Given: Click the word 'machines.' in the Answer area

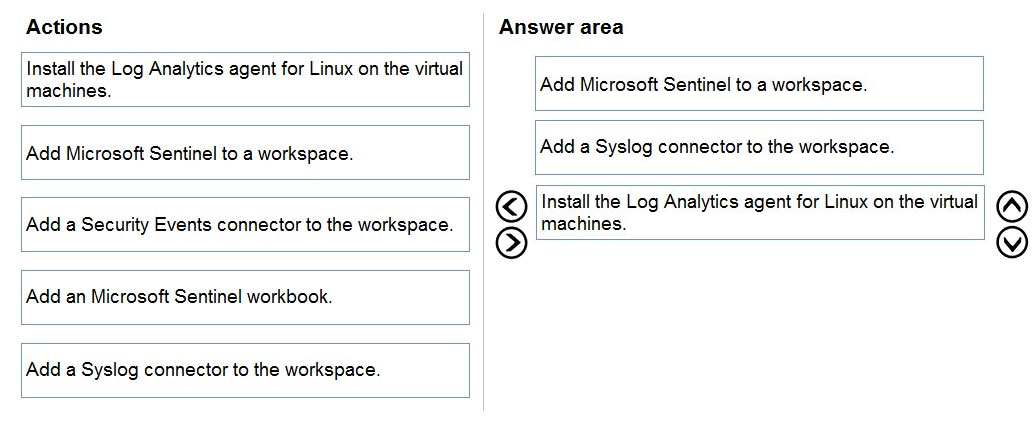Looking at the screenshot, I should click(582, 224).
